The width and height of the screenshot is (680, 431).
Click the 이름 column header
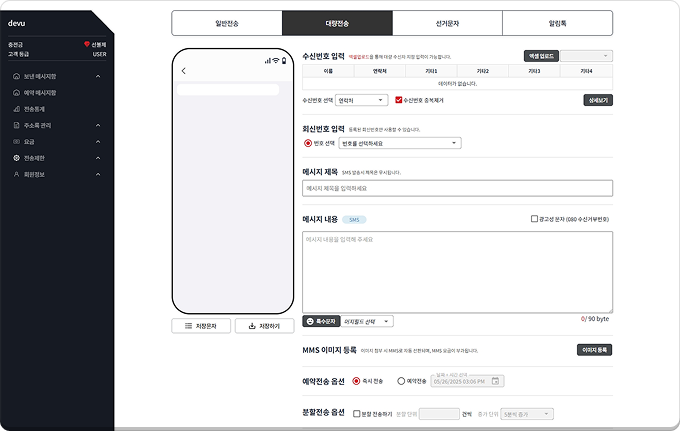(x=328, y=71)
